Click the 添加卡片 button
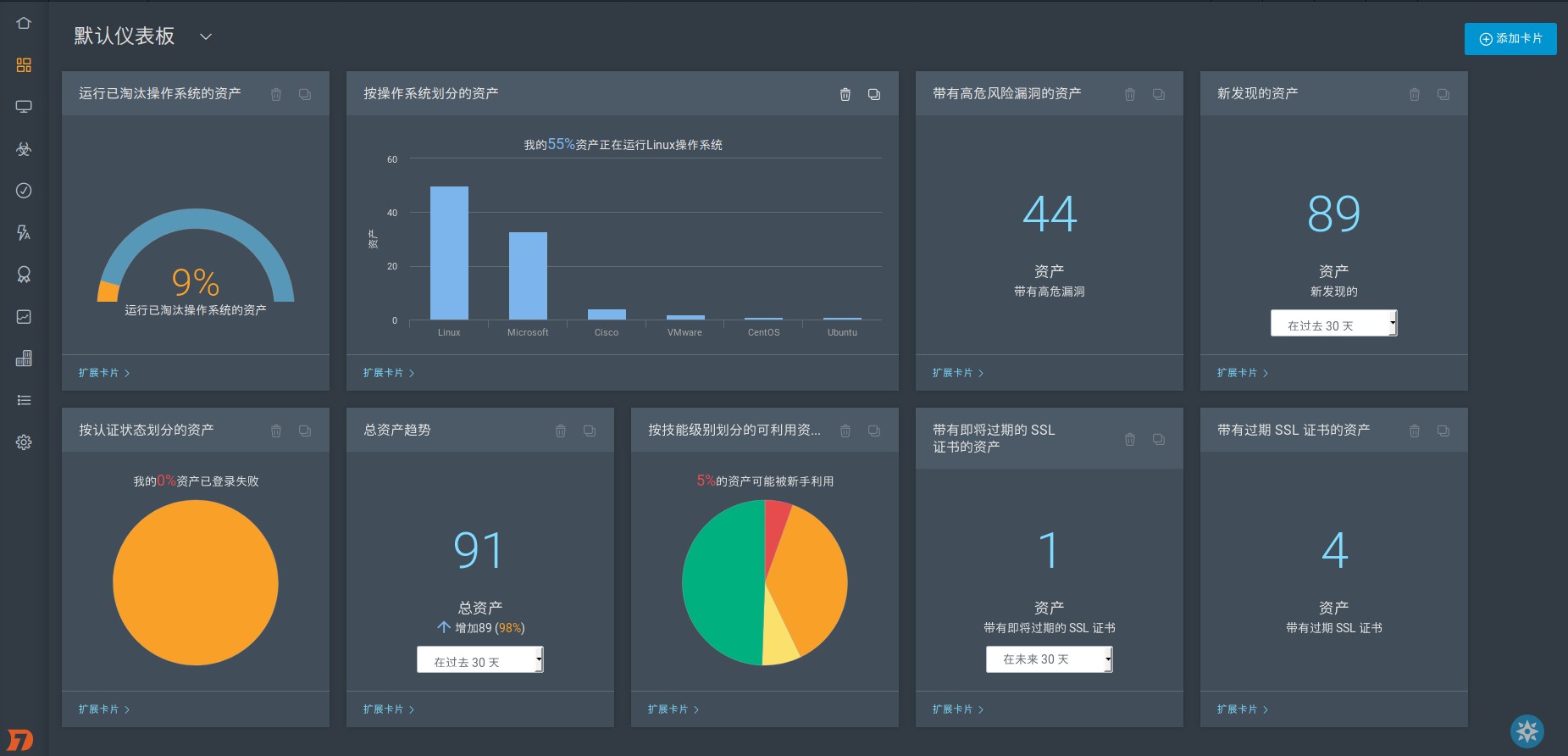 point(1510,39)
